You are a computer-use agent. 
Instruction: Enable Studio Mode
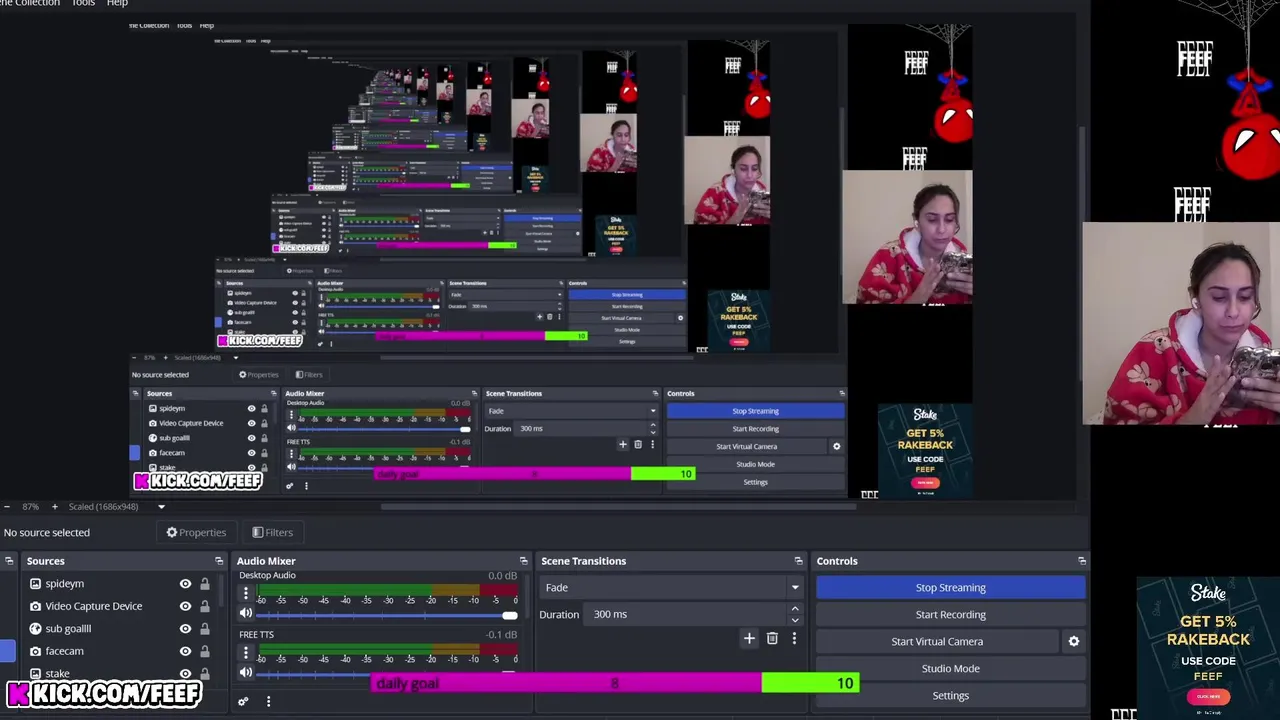point(950,669)
